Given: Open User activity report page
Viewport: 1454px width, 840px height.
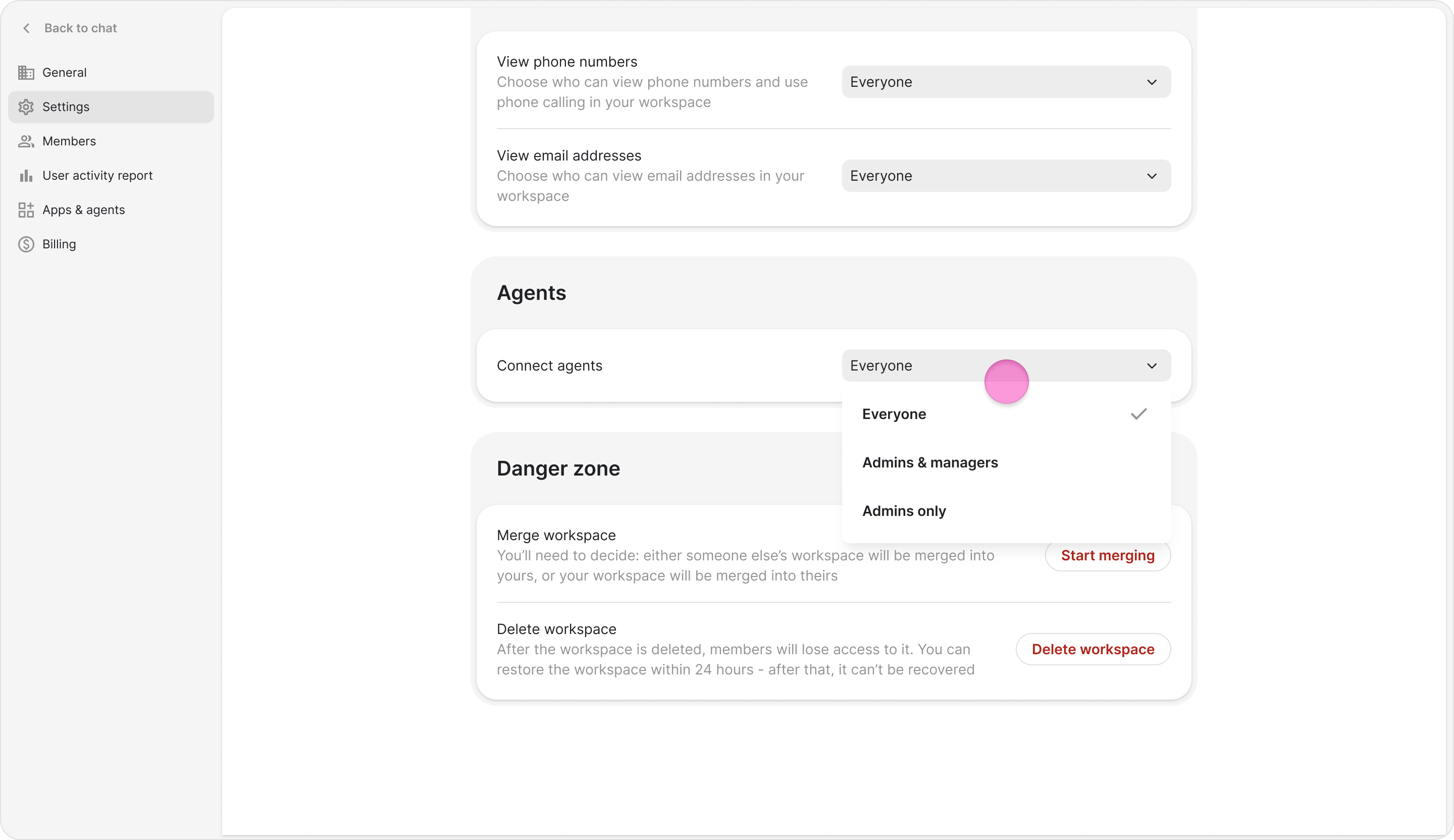Looking at the screenshot, I should click(x=111, y=175).
